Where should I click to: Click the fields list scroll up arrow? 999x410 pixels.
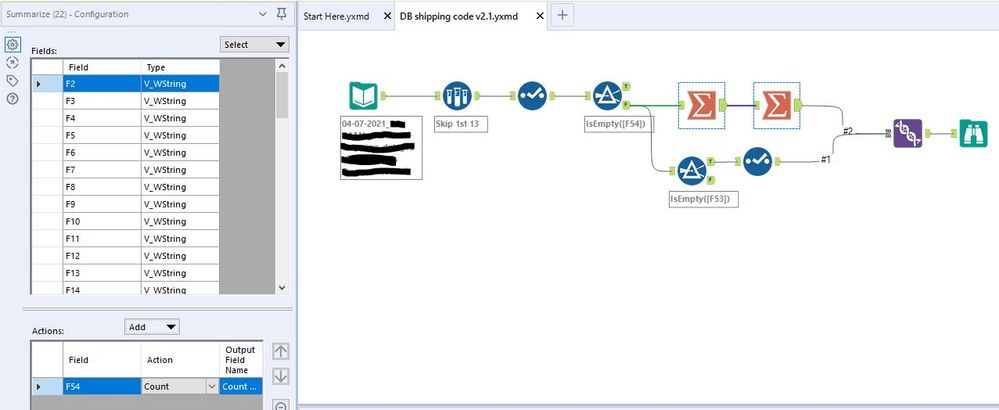click(x=282, y=66)
